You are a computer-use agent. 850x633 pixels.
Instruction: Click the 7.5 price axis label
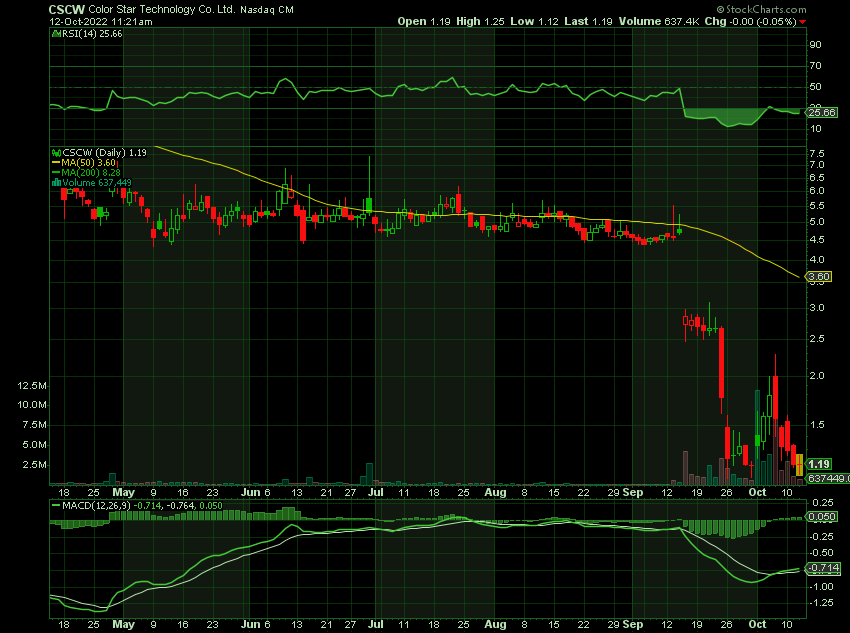(x=817, y=153)
